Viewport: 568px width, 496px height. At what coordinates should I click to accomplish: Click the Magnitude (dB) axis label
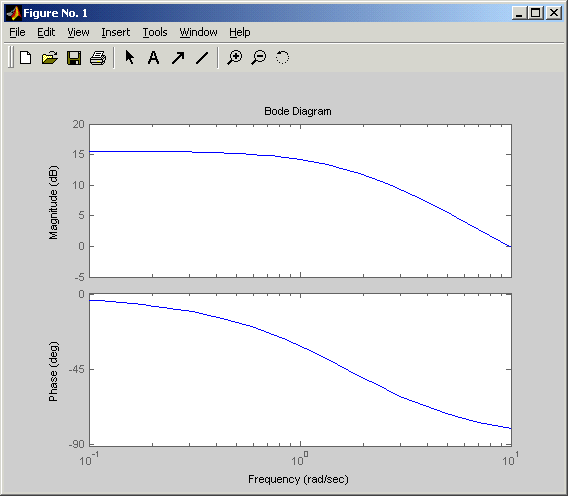pyautogui.click(x=53, y=203)
